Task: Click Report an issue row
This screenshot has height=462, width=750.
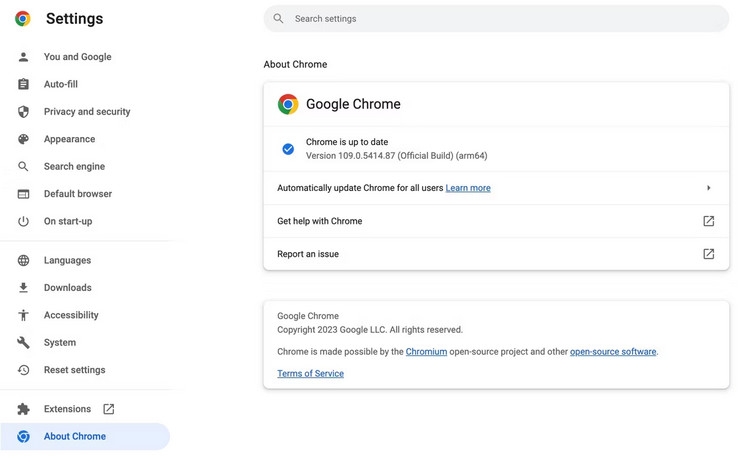Action: pos(496,254)
